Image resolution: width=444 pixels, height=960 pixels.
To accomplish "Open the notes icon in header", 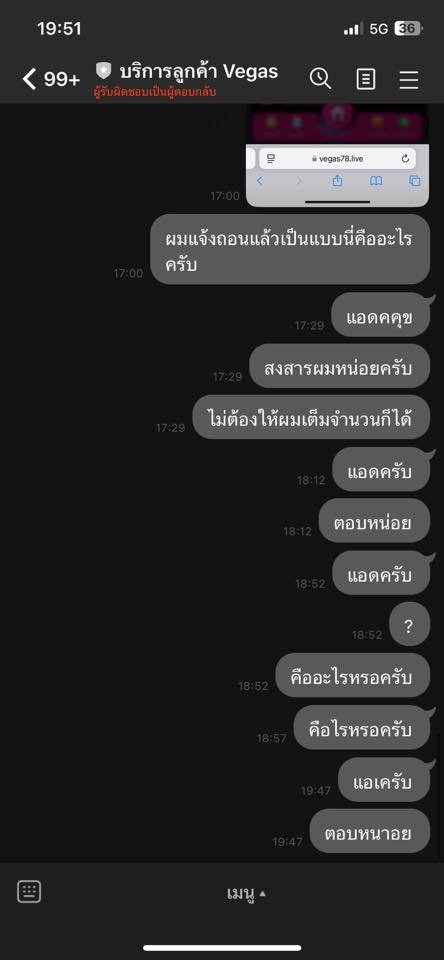I will [x=366, y=79].
